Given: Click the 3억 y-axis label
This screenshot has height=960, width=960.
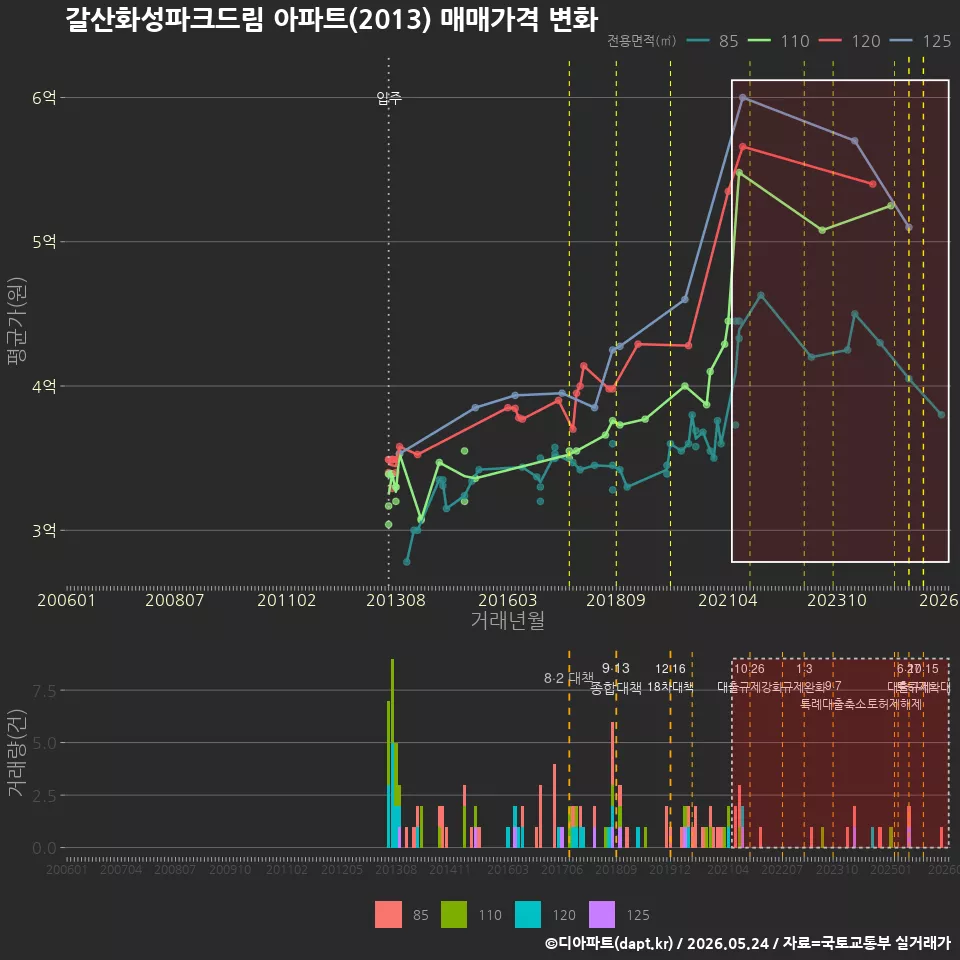Looking at the screenshot, I should (x=44, y=530).
